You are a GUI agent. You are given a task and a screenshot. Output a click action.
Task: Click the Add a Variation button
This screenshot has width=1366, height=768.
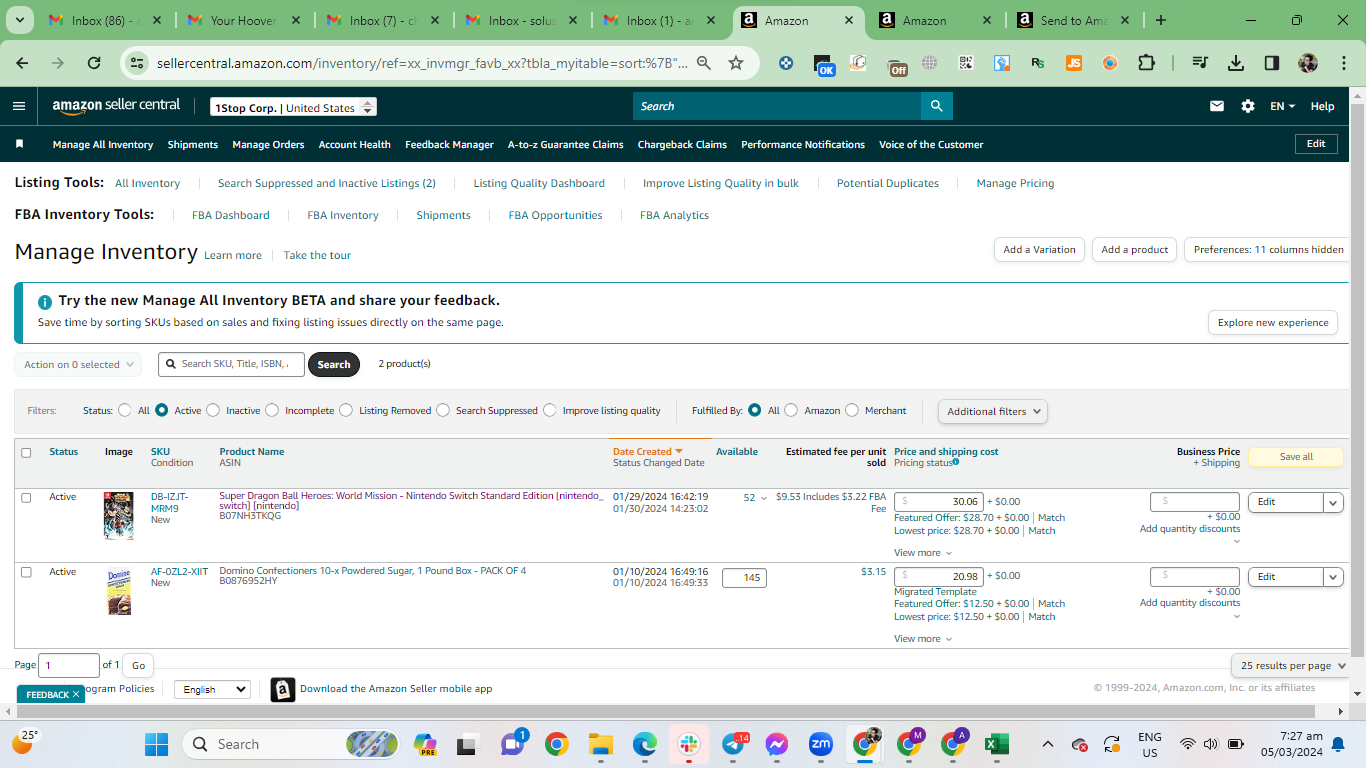click(1040, 250)
